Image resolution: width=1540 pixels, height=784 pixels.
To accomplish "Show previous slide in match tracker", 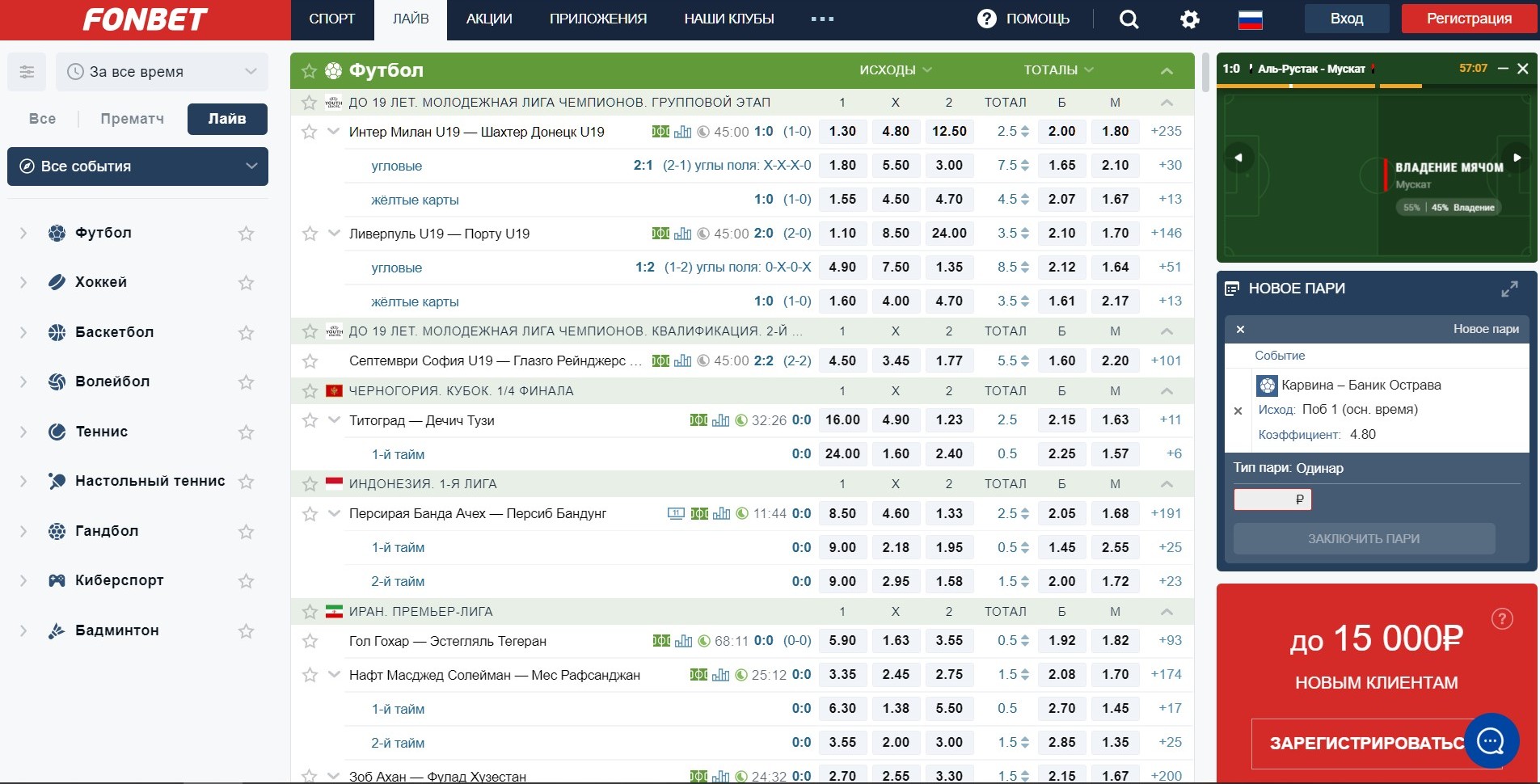I will 1238,158.
